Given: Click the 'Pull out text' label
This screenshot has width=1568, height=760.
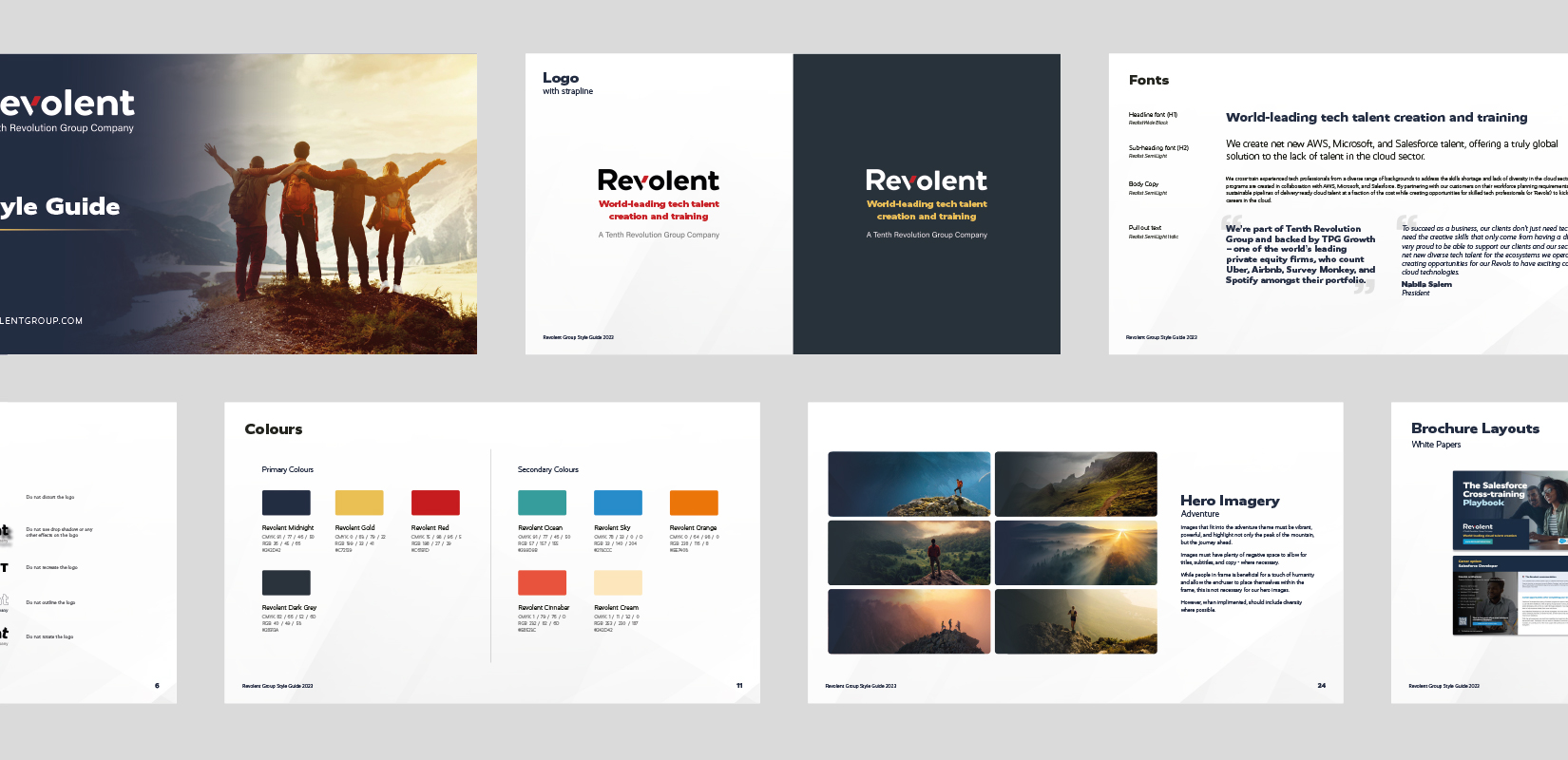Looking at the screenshot, I should (1145, 228).
